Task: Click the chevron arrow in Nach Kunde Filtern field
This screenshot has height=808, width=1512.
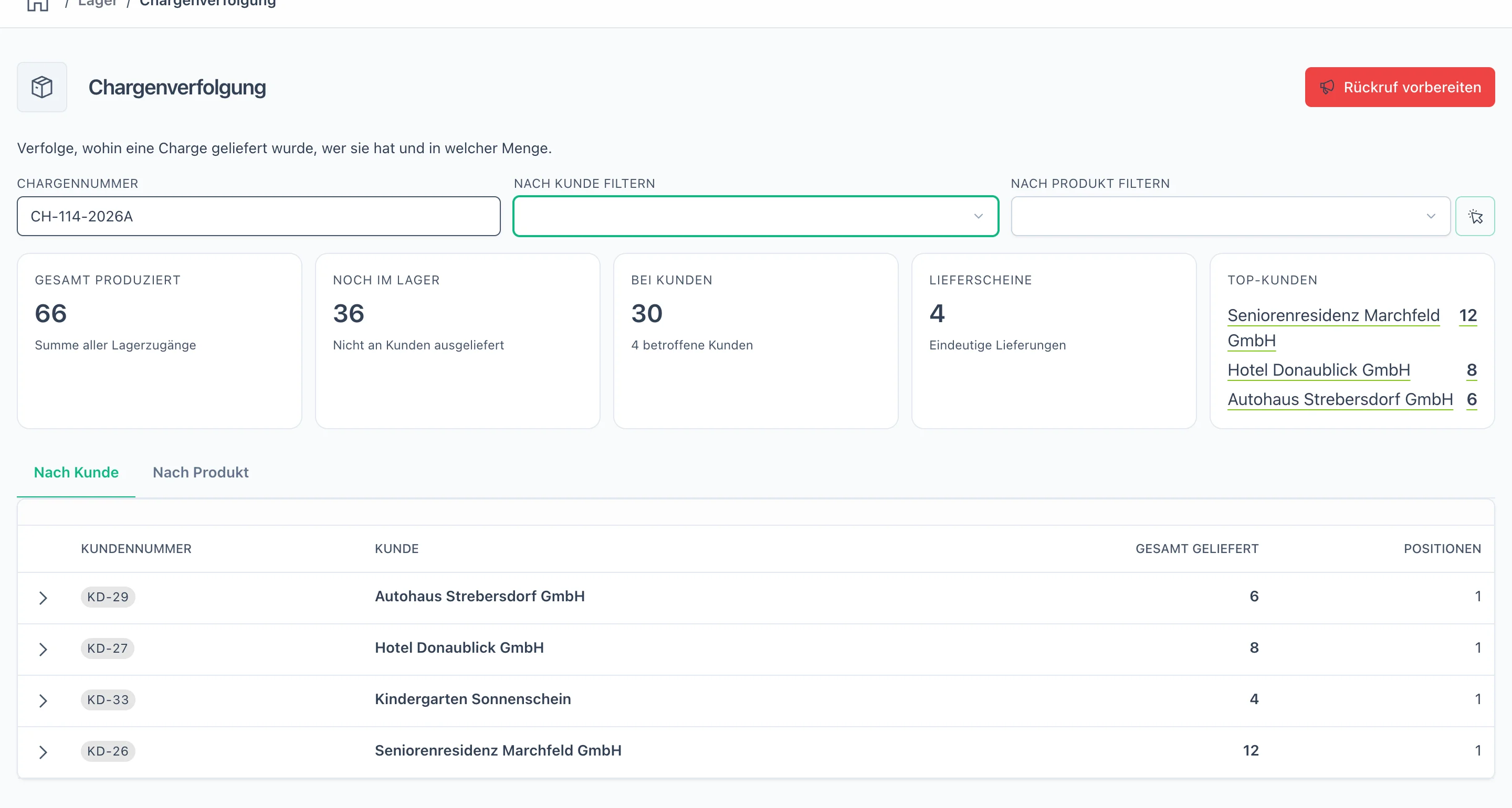Action: [x=978, y=217]
